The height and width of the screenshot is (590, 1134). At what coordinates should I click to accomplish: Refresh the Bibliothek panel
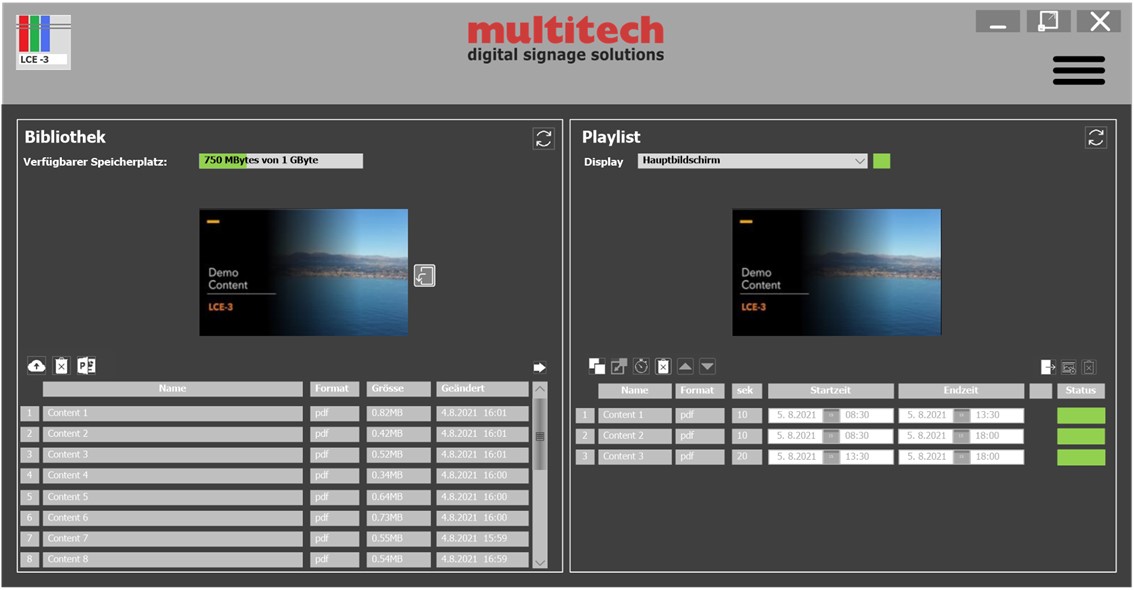543,139
